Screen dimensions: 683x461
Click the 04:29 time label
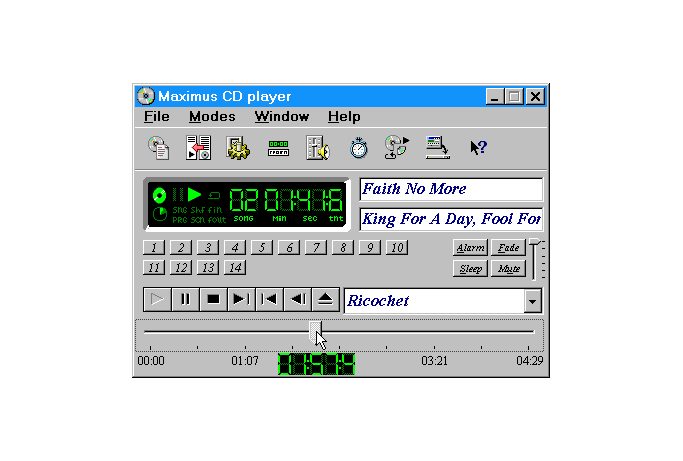point(530,361)
